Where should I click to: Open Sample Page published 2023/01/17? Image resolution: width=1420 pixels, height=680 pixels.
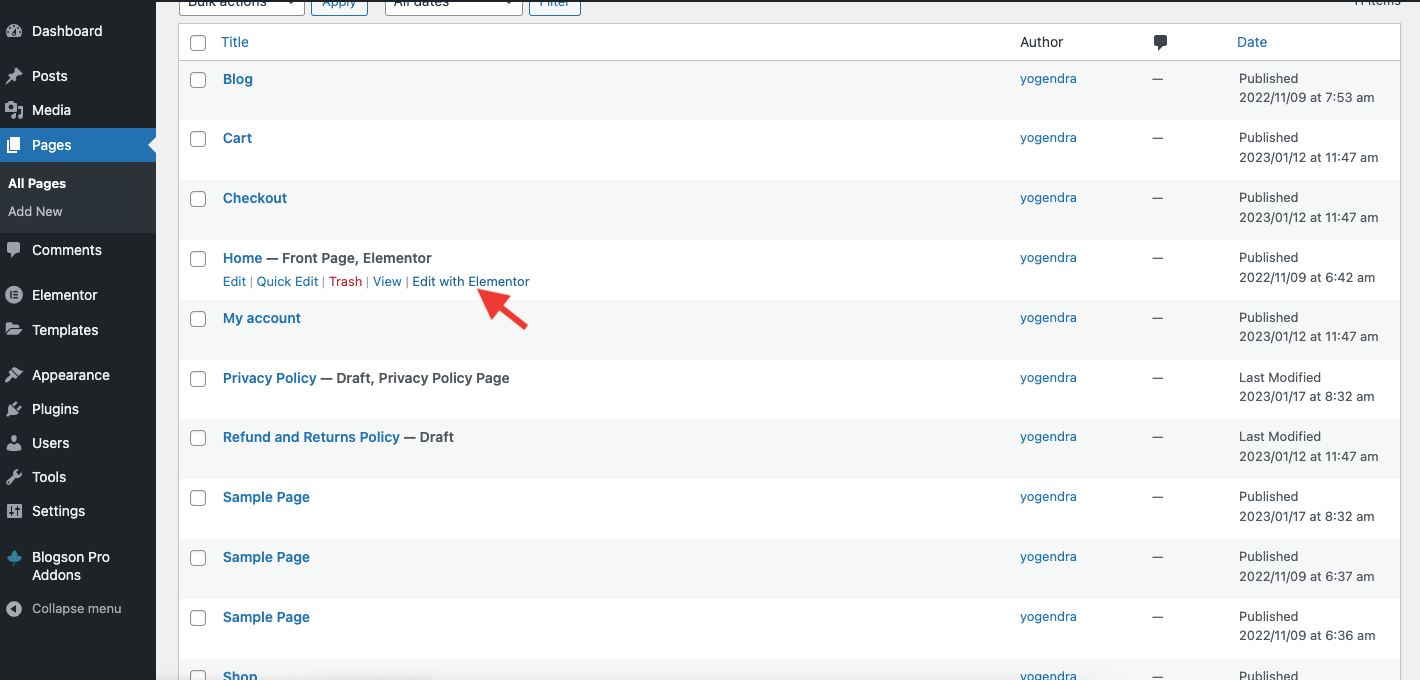(266, 497)
